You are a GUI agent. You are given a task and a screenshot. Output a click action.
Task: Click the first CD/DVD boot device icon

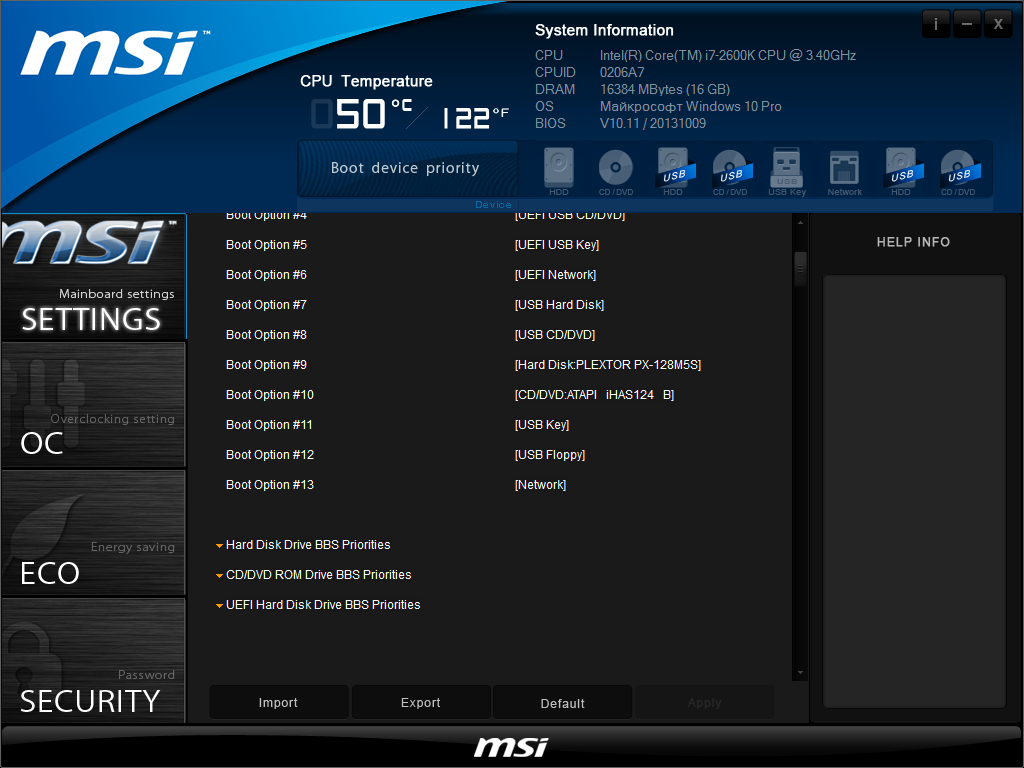(615, 171)
